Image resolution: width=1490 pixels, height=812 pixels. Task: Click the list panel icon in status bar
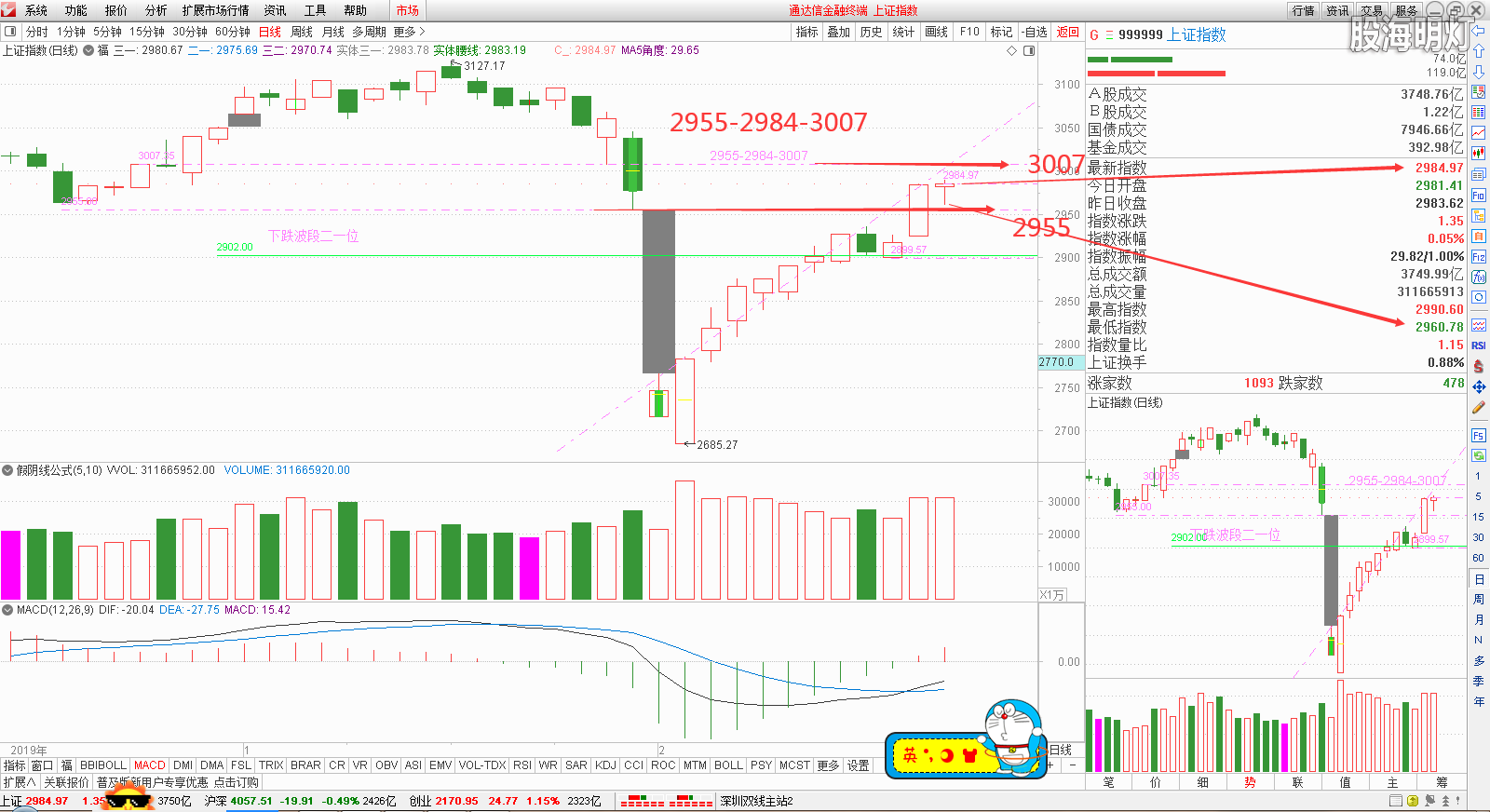point(1396,801)
